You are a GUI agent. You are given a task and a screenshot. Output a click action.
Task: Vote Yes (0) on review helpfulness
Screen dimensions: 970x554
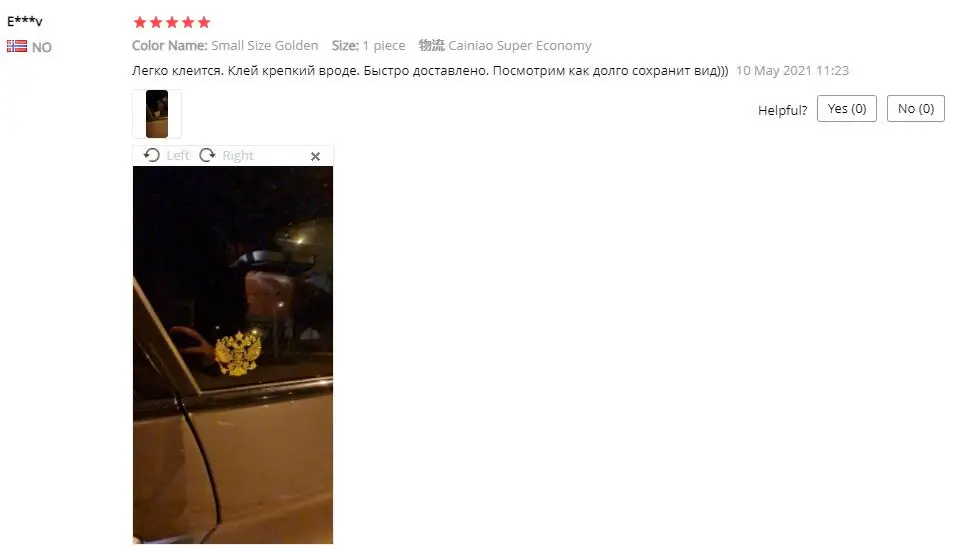click(x=846, y=109)
